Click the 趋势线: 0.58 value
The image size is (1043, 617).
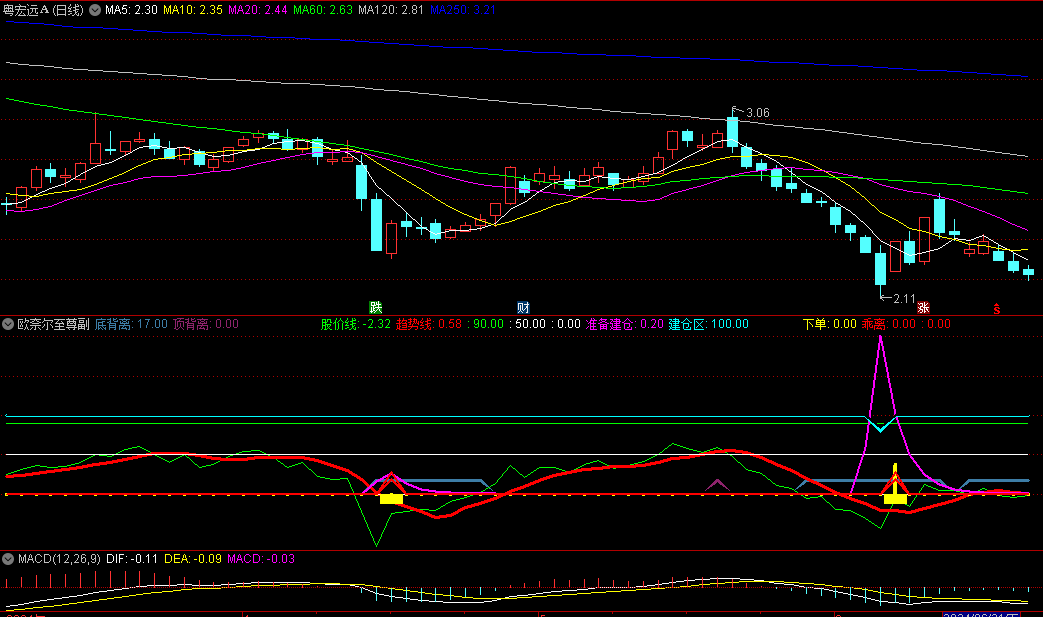pos(429,324)
